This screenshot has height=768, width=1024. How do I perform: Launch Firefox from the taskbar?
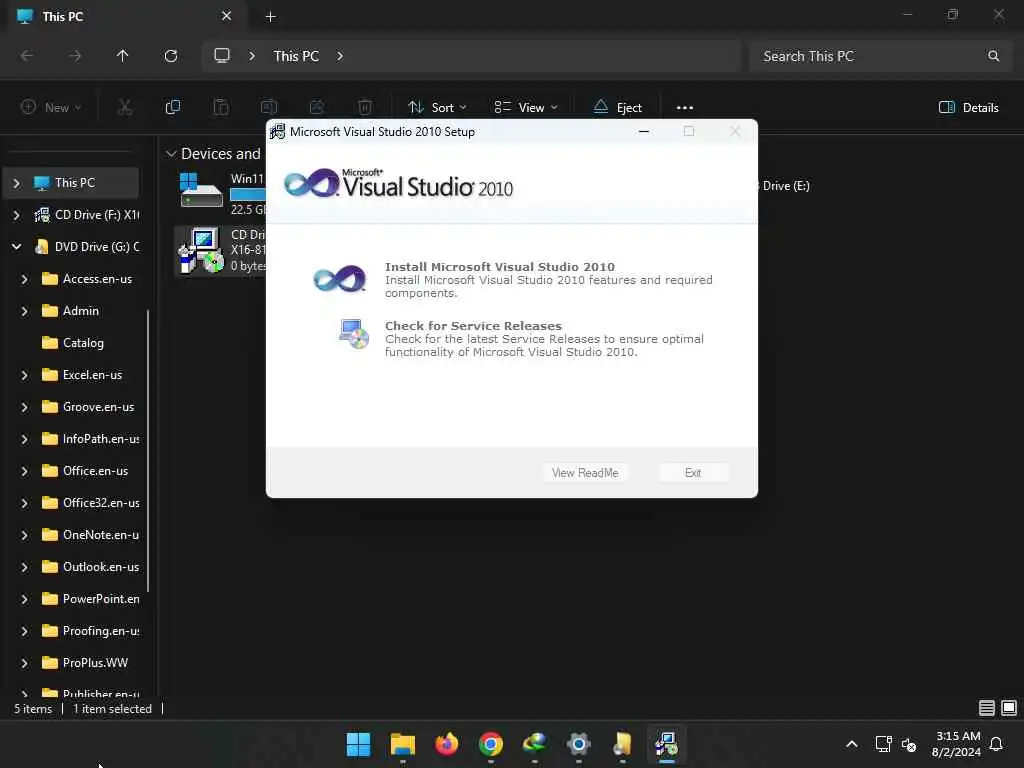[447, 744]
